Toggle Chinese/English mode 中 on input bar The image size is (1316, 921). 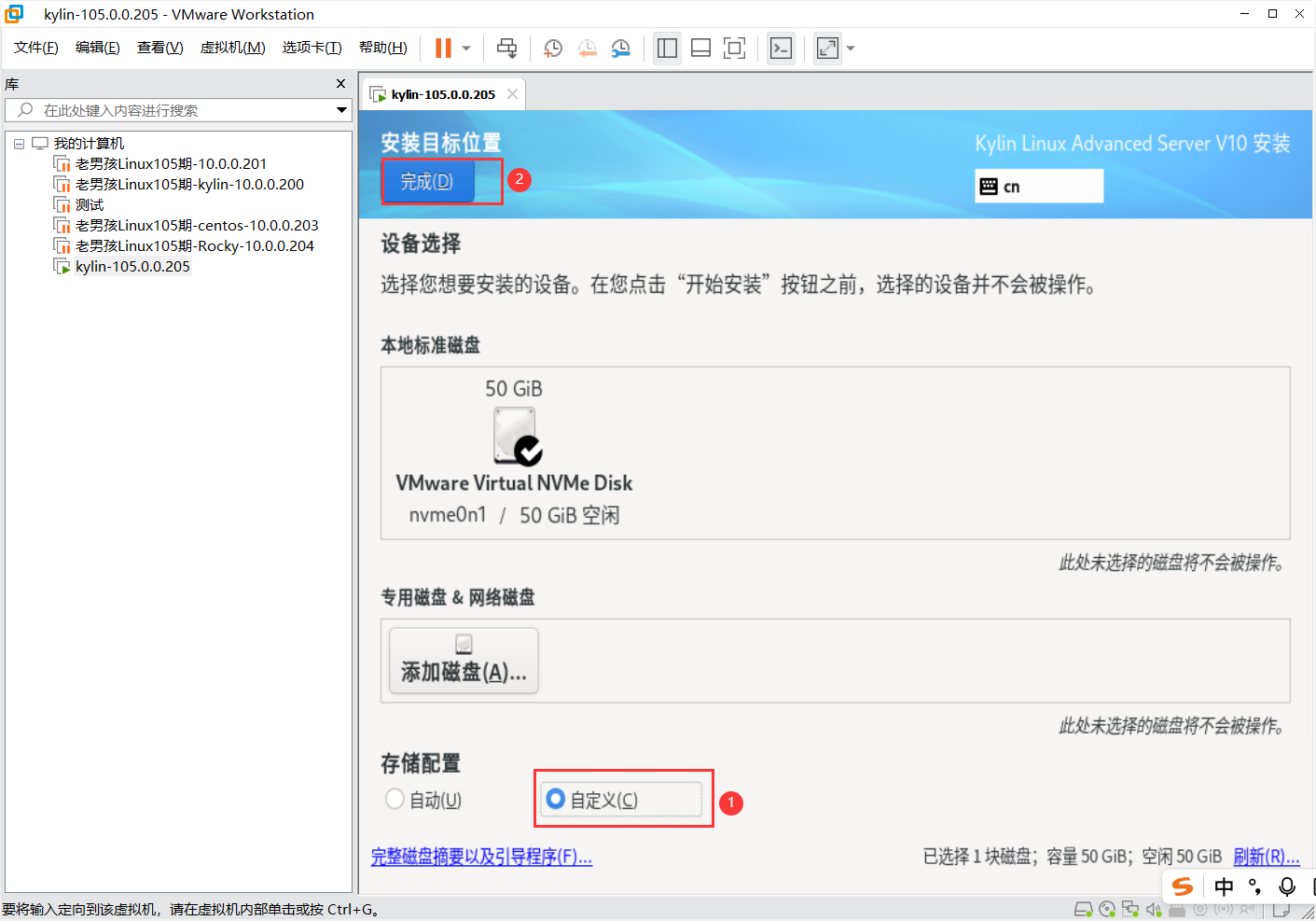pyautogui.click(x=1224, y=886)
